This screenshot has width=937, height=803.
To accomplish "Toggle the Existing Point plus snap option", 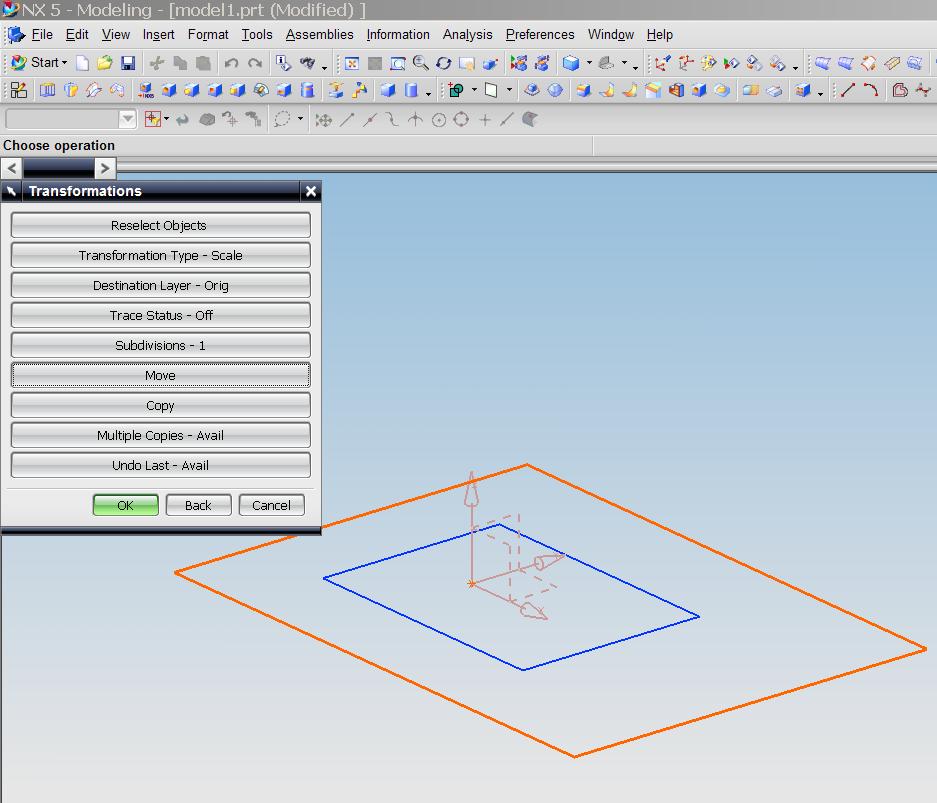I will point(485,120).
